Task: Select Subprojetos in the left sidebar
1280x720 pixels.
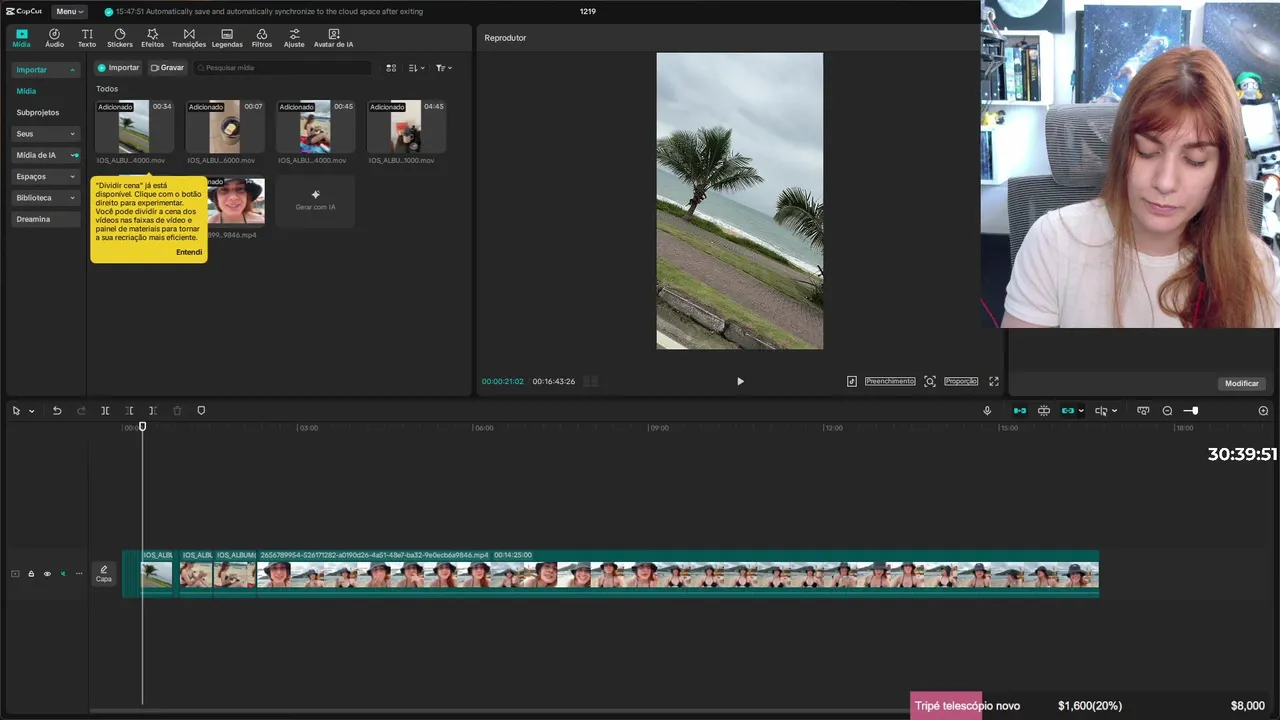Action: (x=38, y=113)
